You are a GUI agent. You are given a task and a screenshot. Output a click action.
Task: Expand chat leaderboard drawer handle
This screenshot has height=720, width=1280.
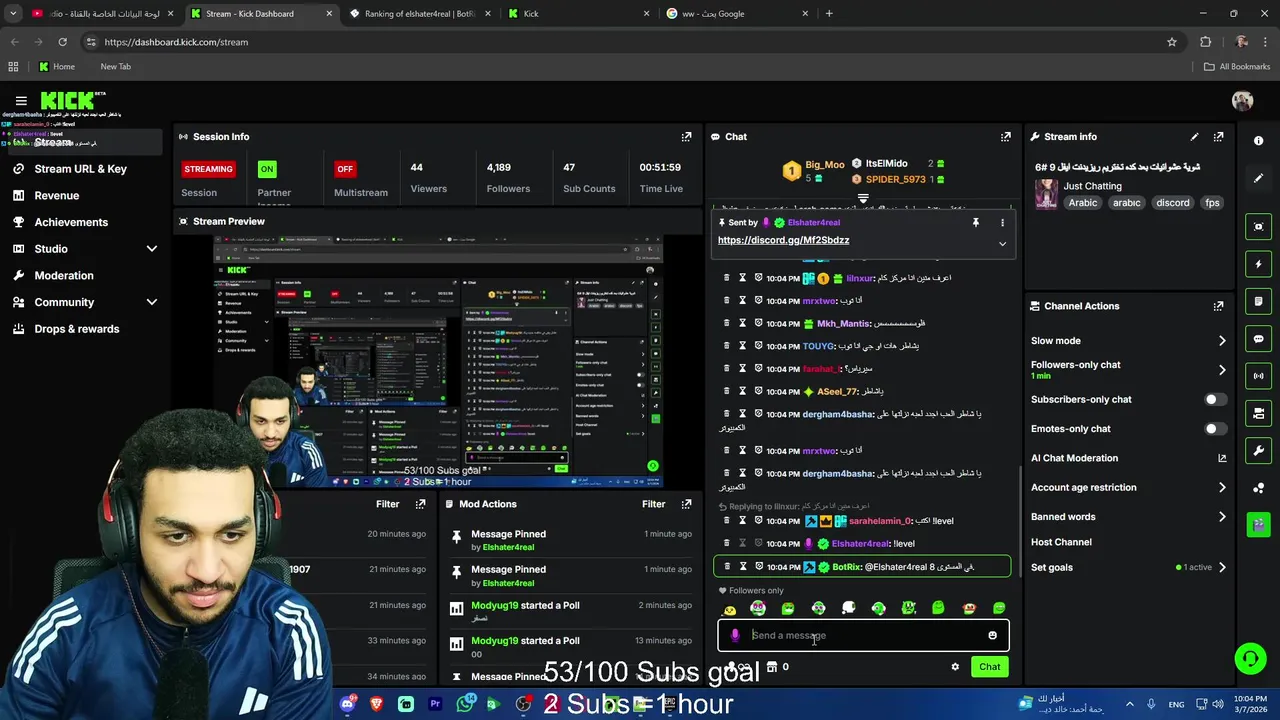[863, 199]
